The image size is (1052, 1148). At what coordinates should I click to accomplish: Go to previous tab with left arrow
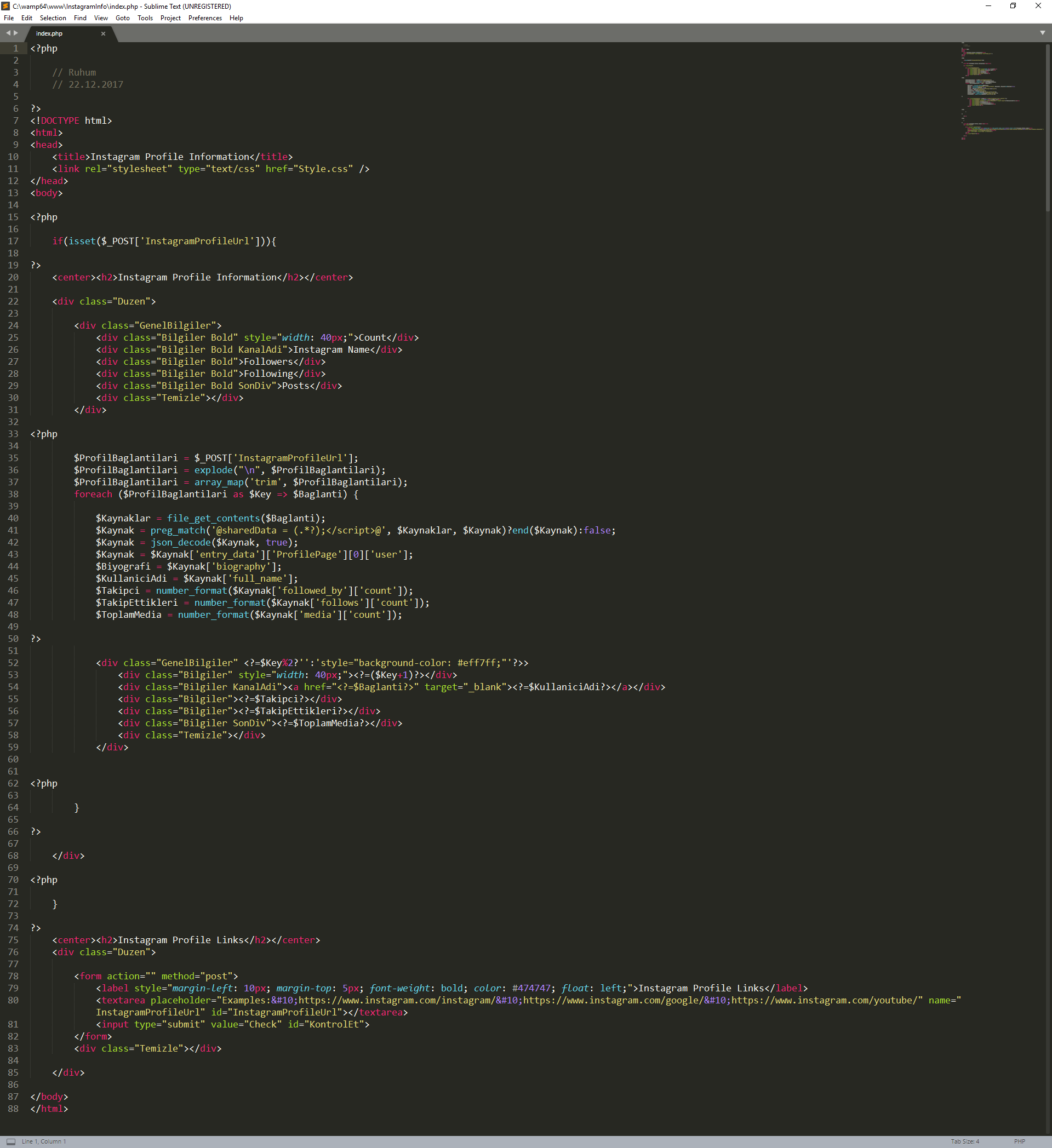pyautogui.click(x=8, y=33)
